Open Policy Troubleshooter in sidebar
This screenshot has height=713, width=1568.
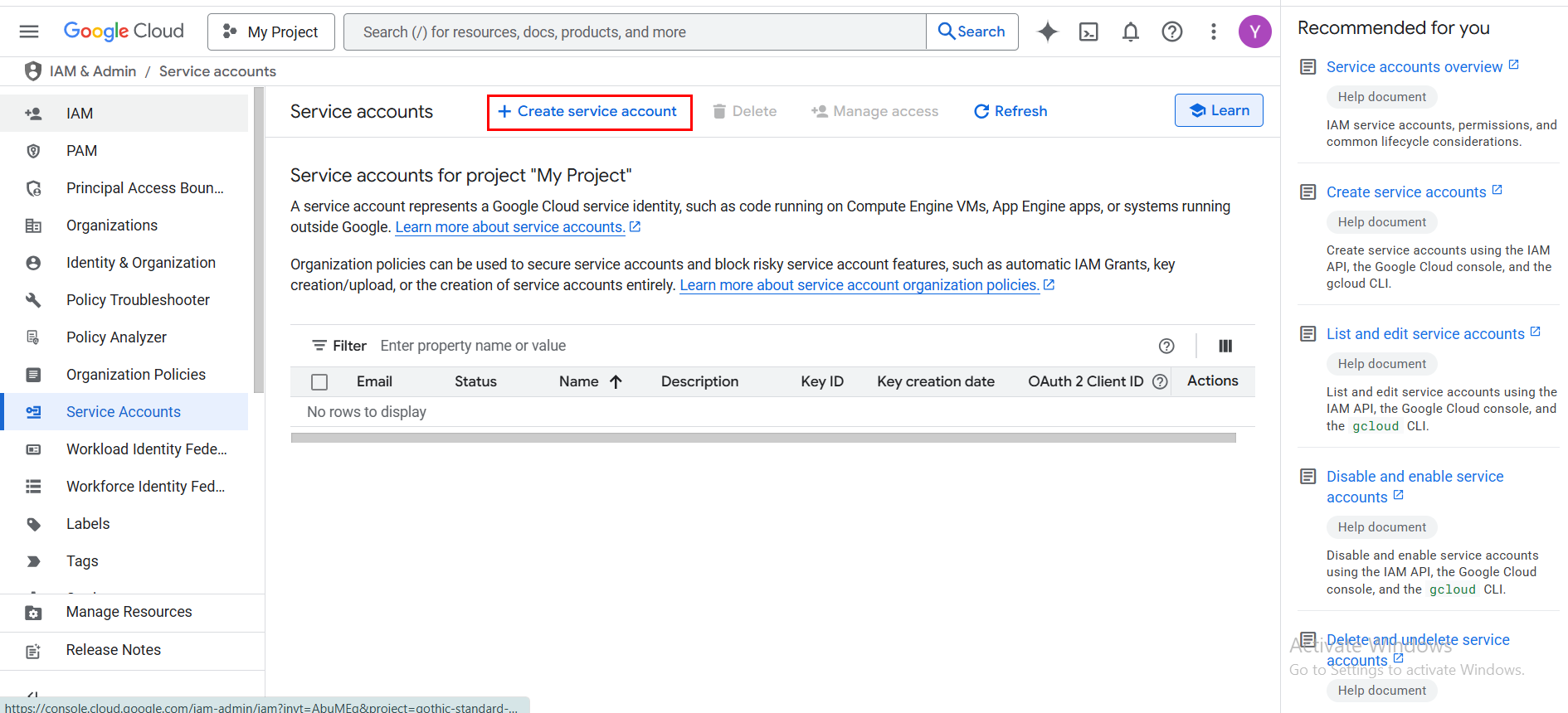tap(138, 300)
